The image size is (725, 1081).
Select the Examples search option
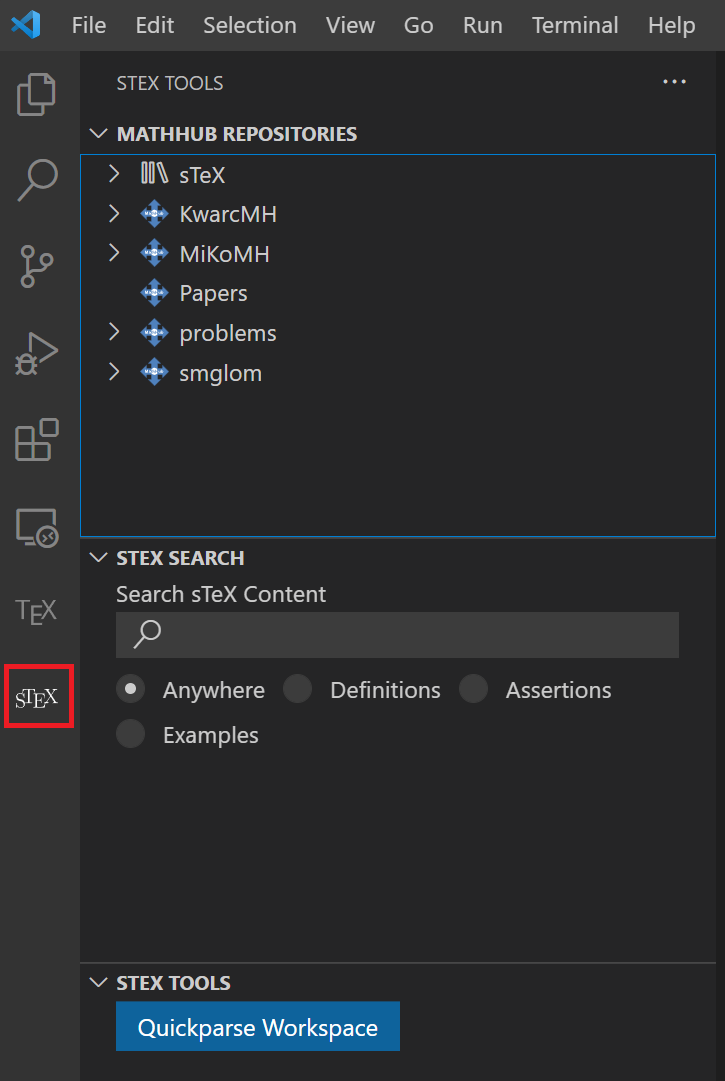[131, 734]
